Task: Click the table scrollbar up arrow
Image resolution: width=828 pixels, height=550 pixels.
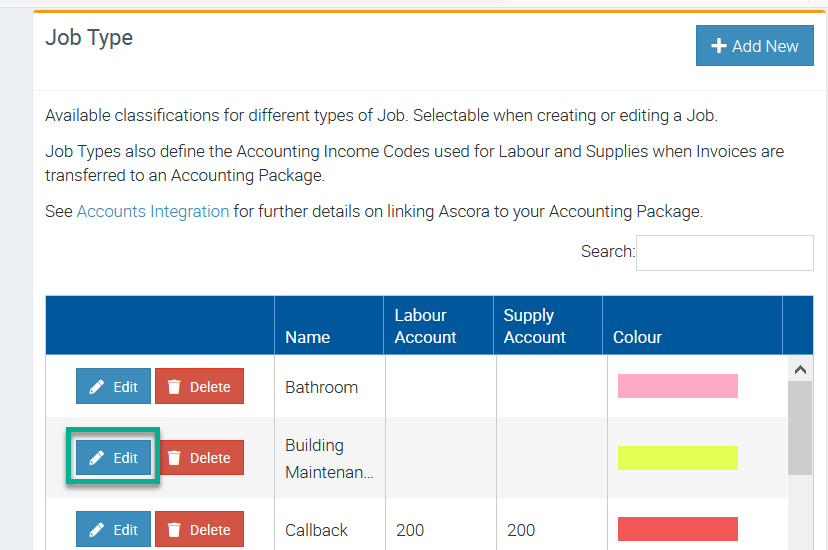Action: (800, 369)
